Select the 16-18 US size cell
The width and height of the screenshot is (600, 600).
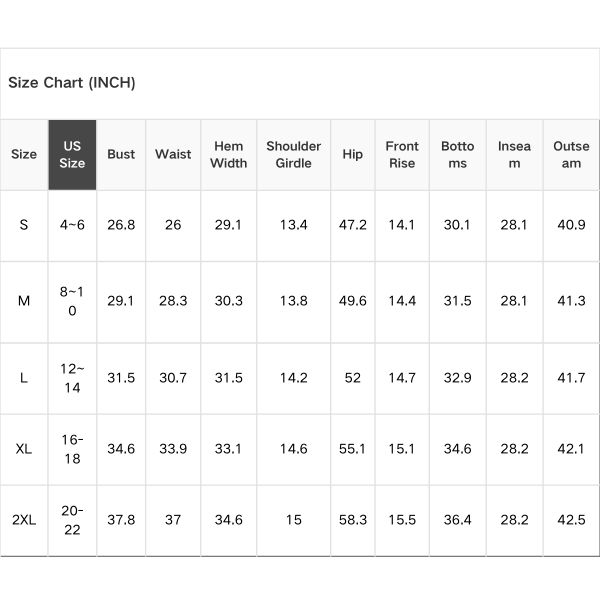click(72, 449)
